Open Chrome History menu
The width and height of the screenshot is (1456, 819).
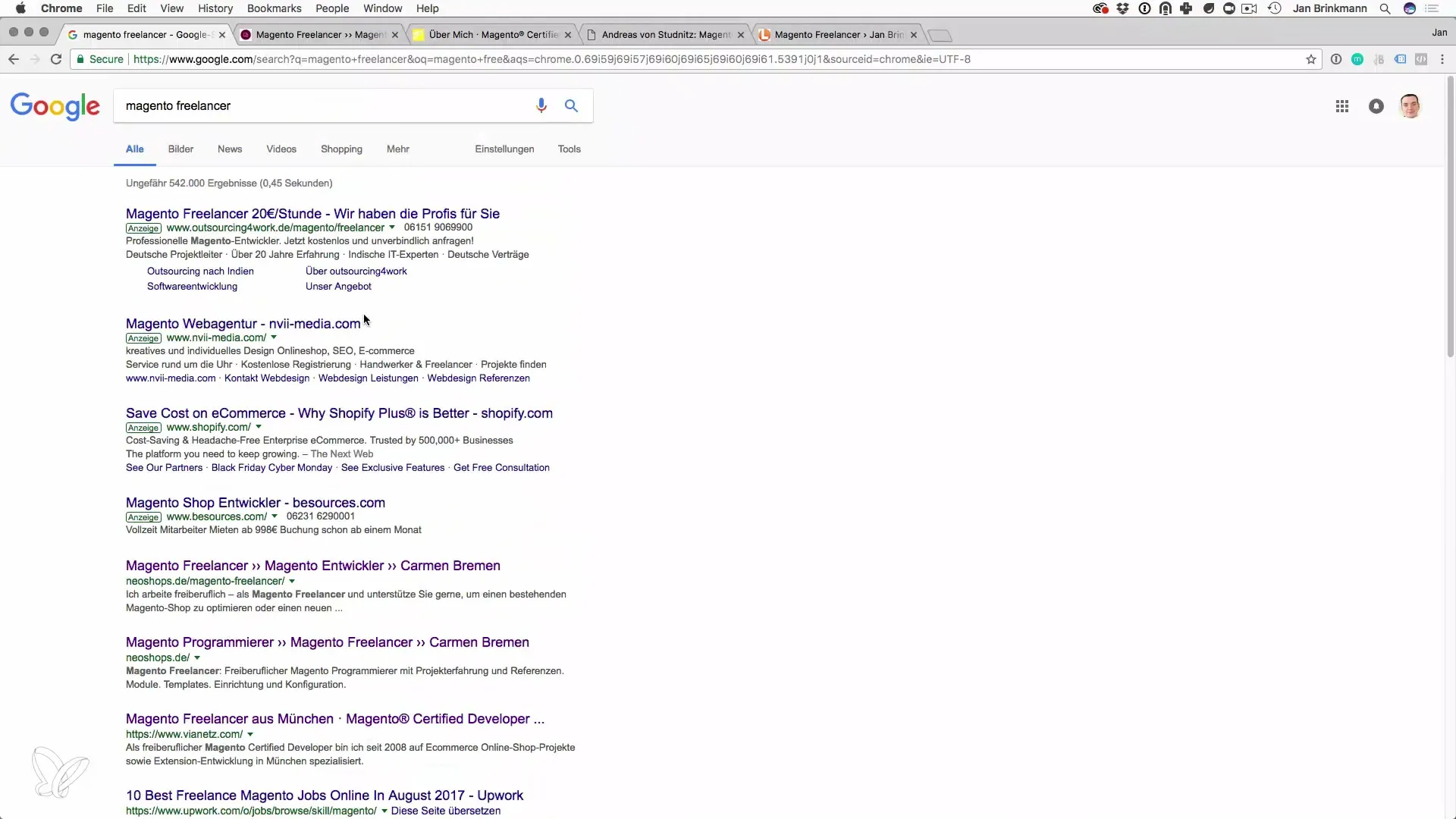pyautogui.click(x=215, y=8)
